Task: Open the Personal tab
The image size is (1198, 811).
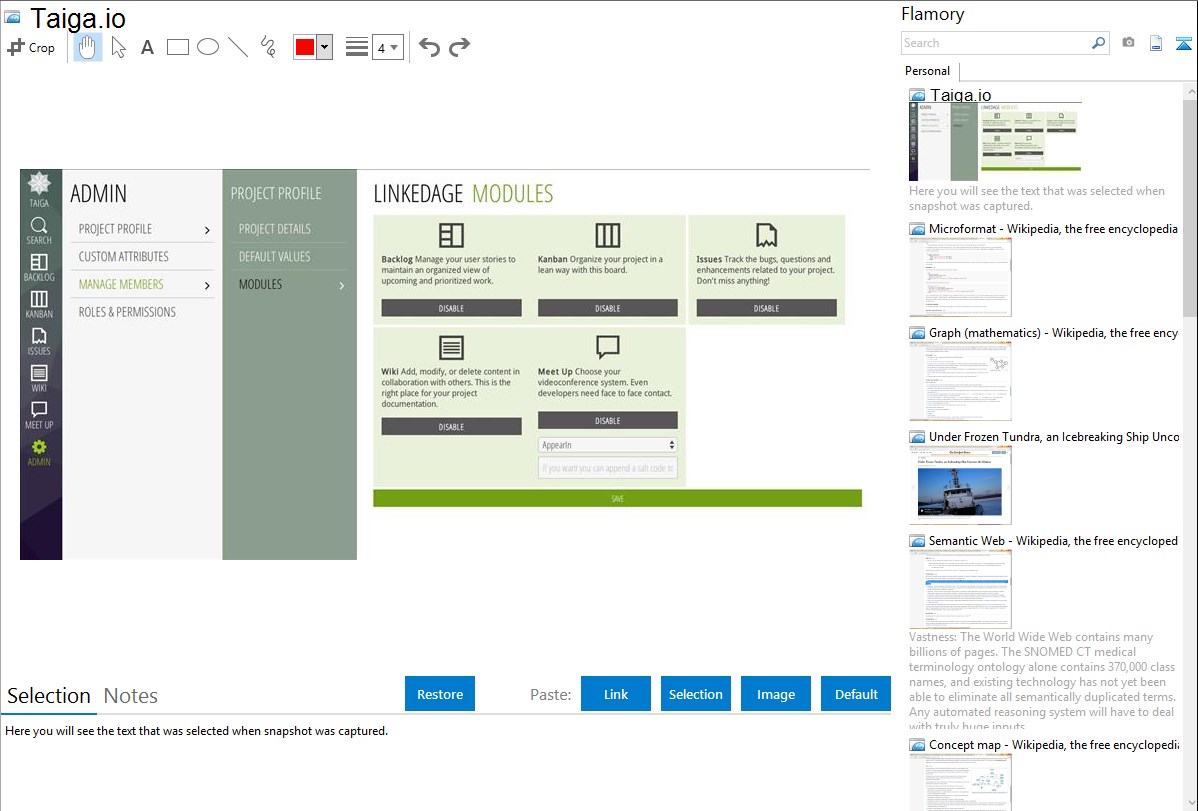Action: [927, 71]
